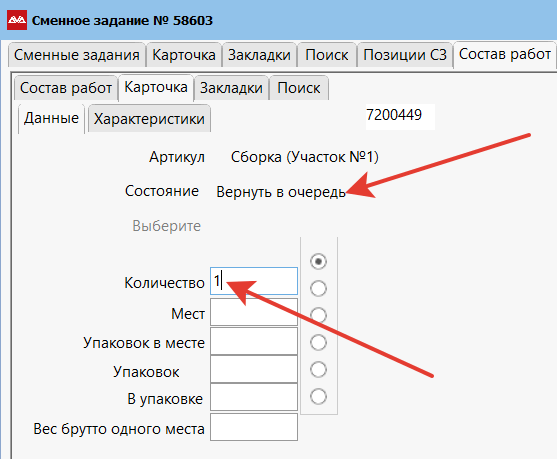Click the Количество input field
The width and height of the screenshot is (557, 459).
(254, 281)
